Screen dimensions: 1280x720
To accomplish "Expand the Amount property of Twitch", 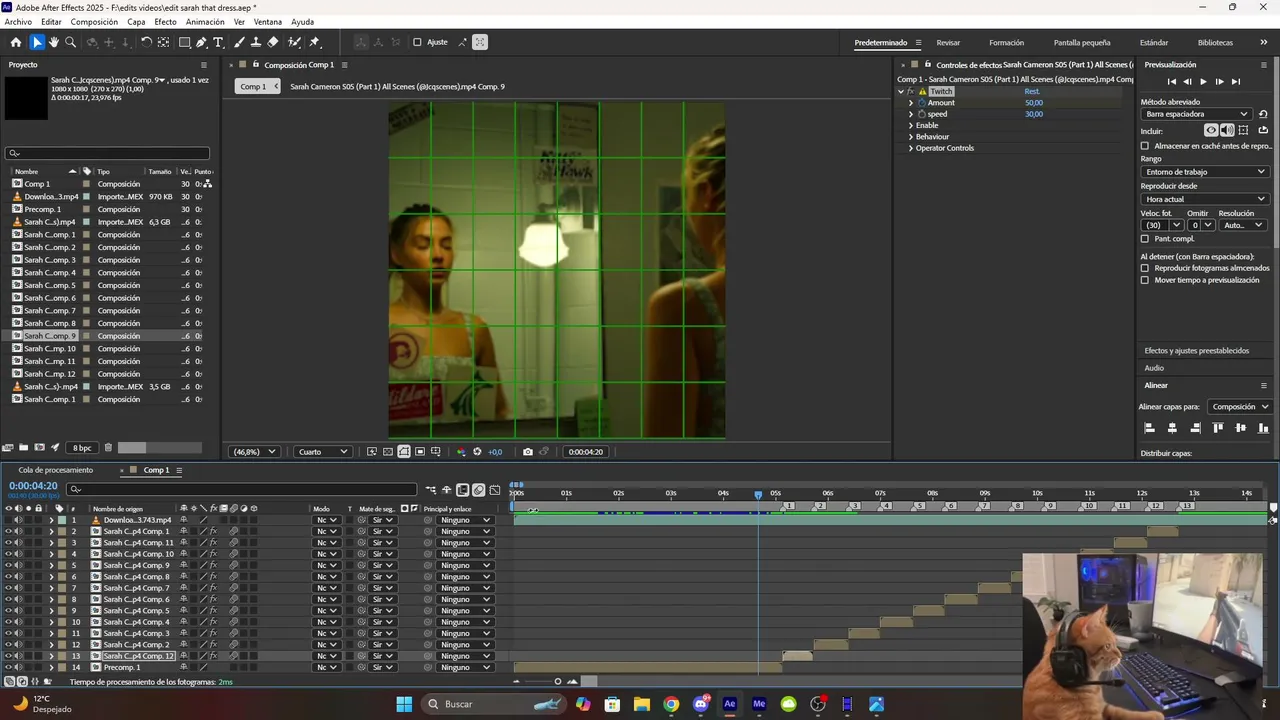I will pyautogui.click(x=911, y=103).
